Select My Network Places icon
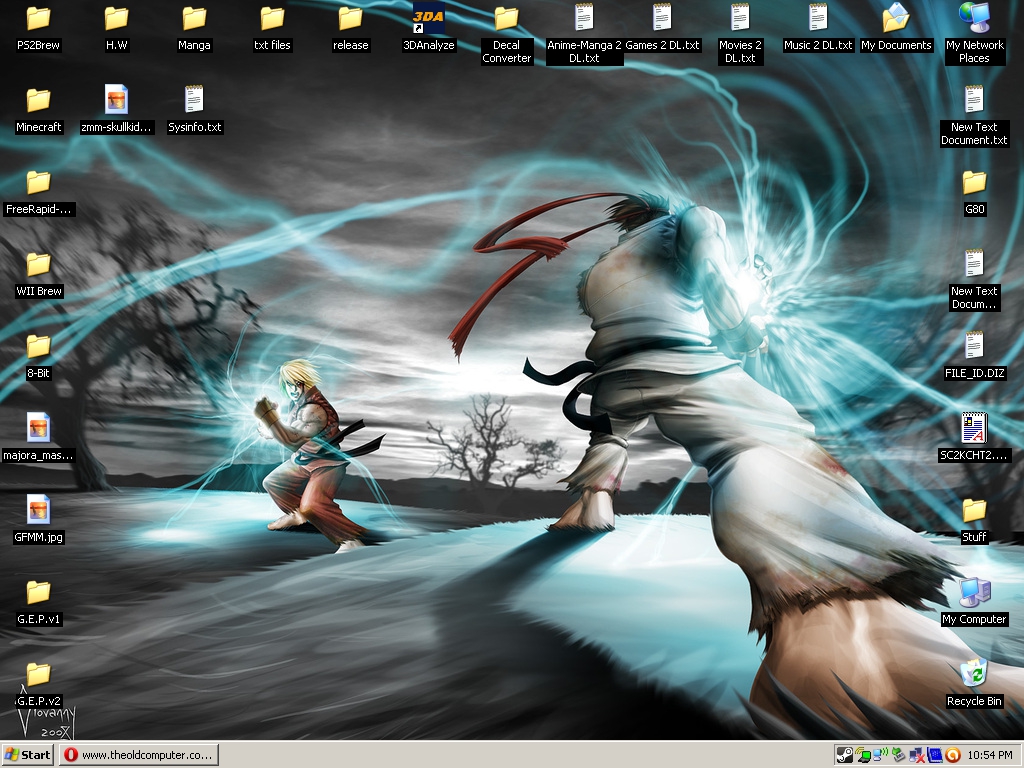The height and width of the screenshot is (768, 1024). pyautogui.click(x=973, y=18)
